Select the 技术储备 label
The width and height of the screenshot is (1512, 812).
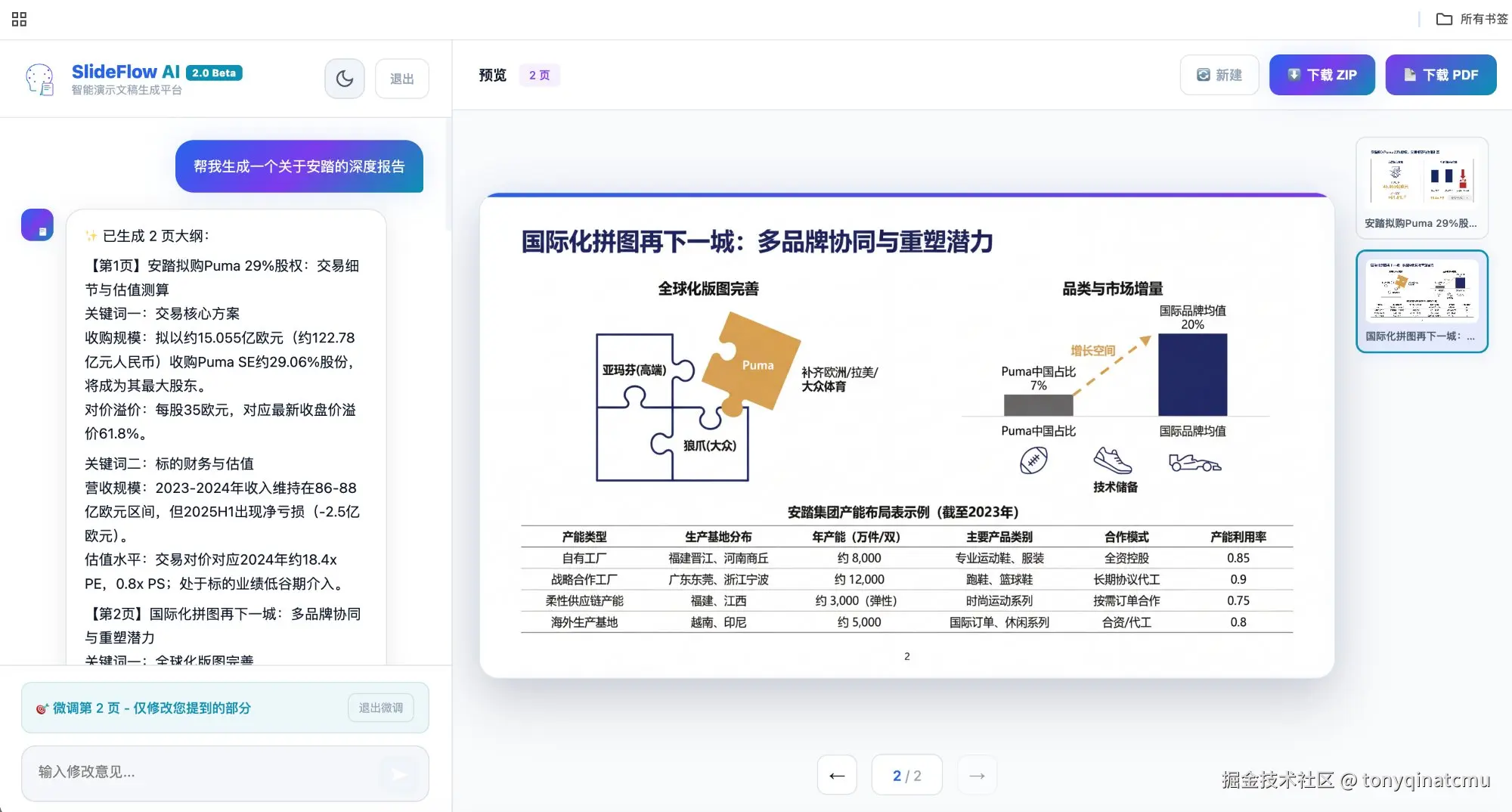pos(1115,487)
